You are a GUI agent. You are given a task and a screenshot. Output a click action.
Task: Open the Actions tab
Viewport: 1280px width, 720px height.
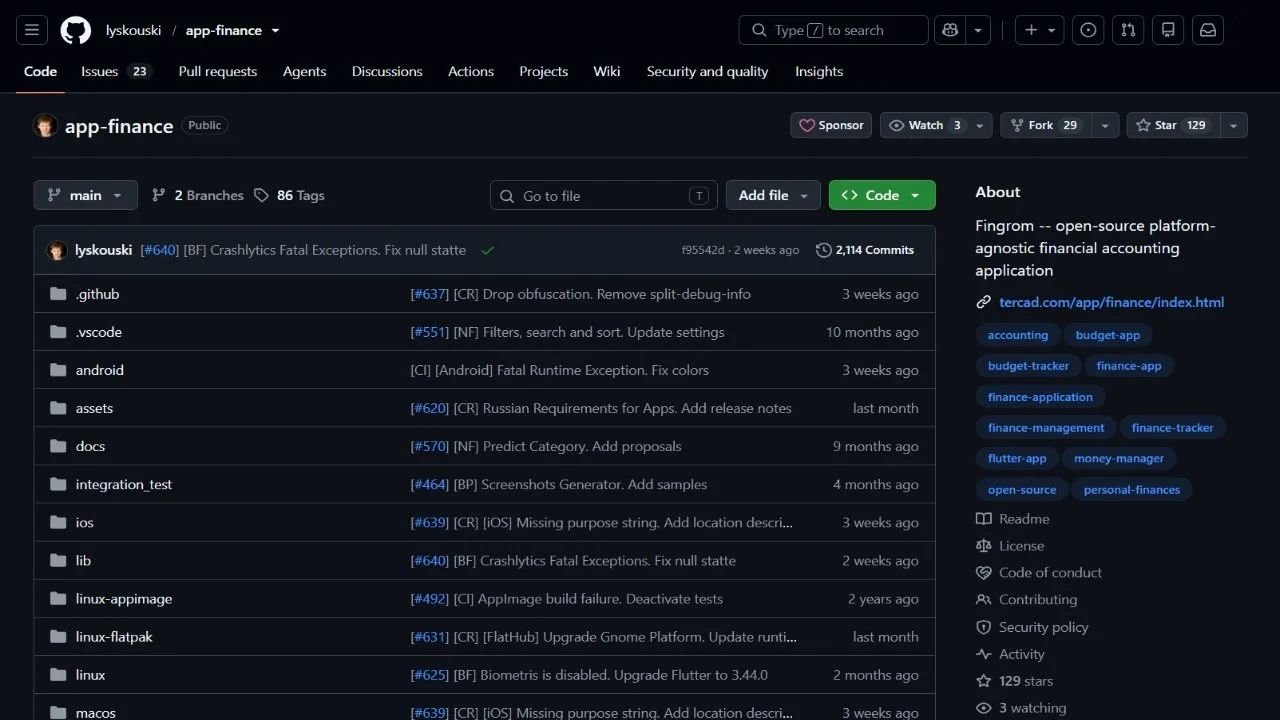click(471, 71)
